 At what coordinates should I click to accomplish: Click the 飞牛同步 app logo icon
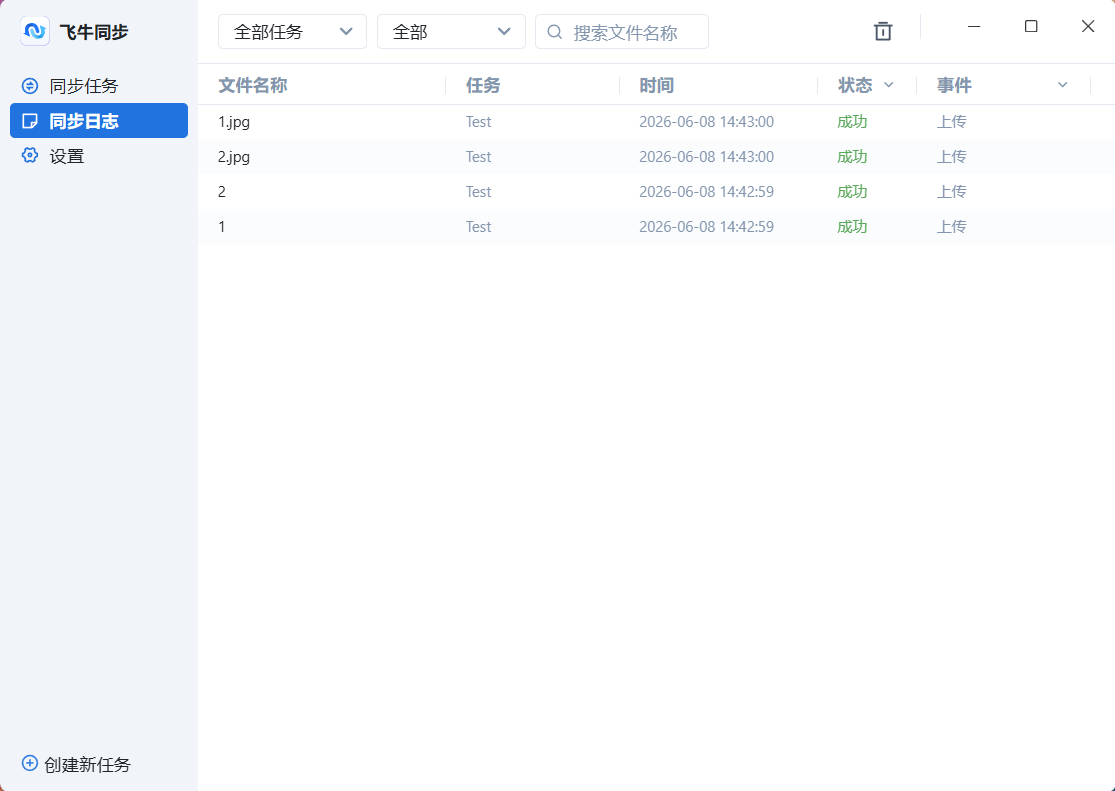point(35,31)
